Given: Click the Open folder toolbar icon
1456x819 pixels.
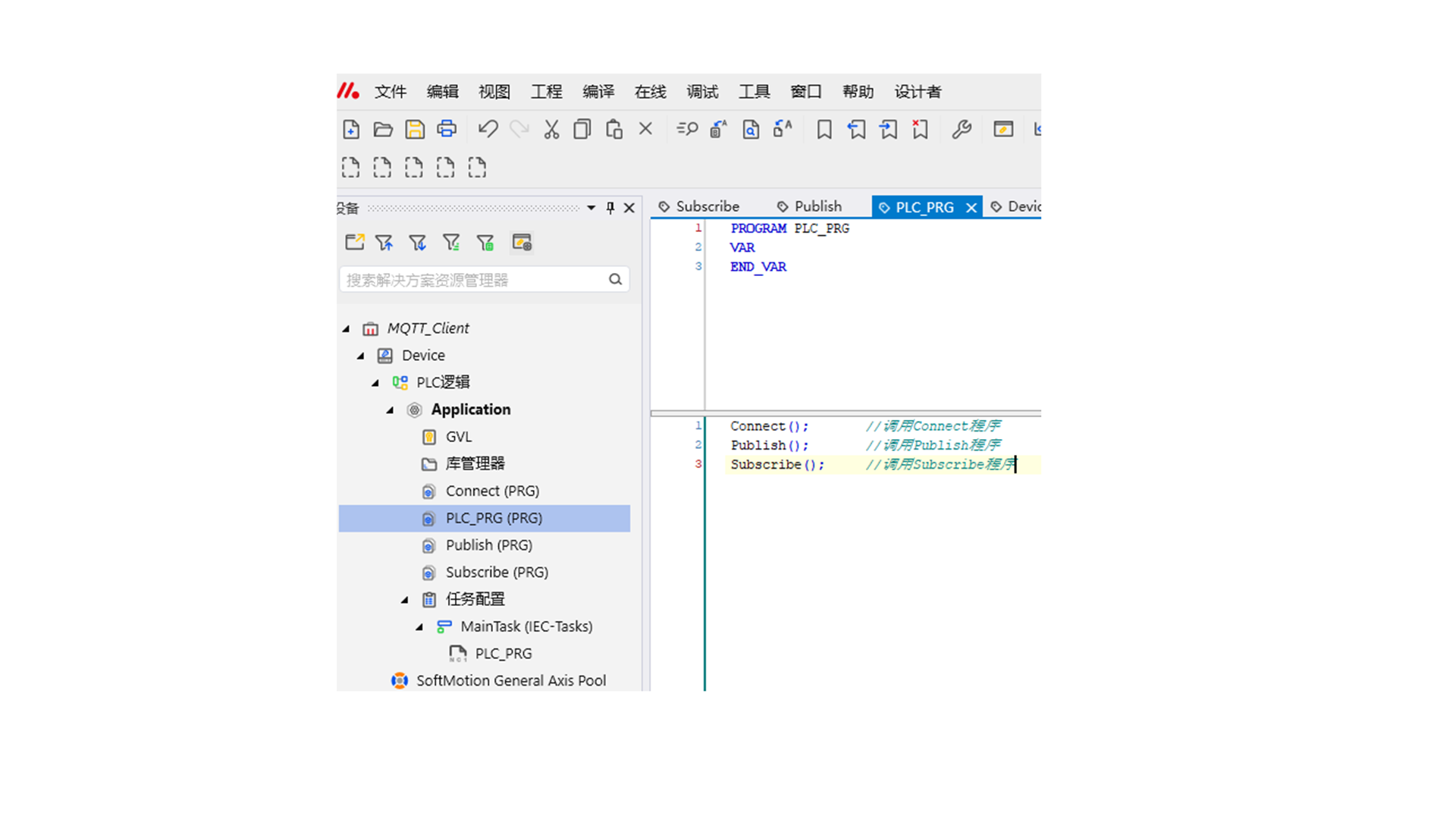Looking at the screenshot, I should [383, 130].
